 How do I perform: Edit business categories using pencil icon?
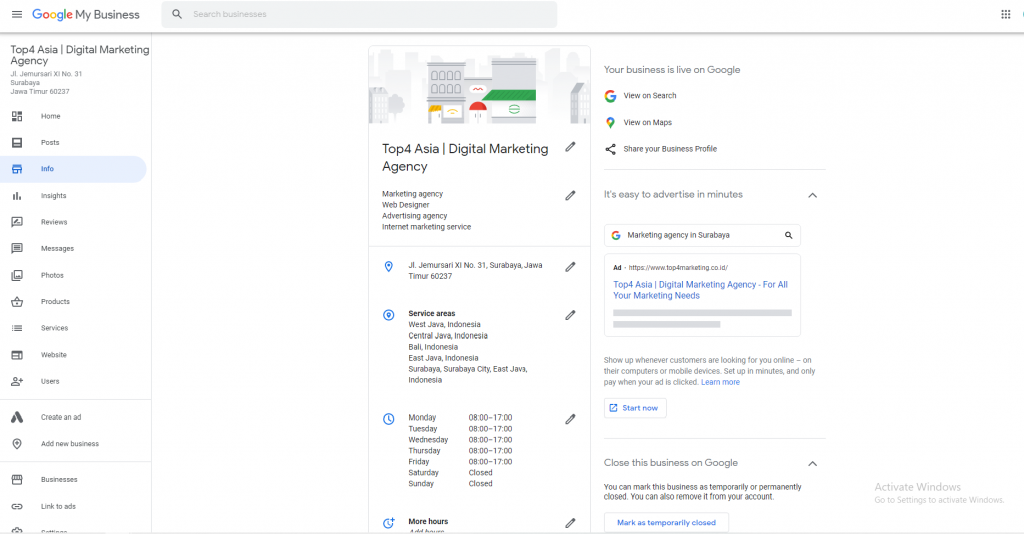point(570,195)
